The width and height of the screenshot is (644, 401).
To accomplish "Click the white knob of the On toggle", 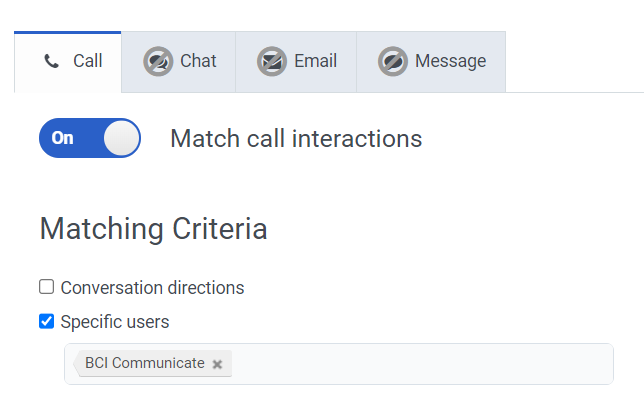I will tap(121, 138).
